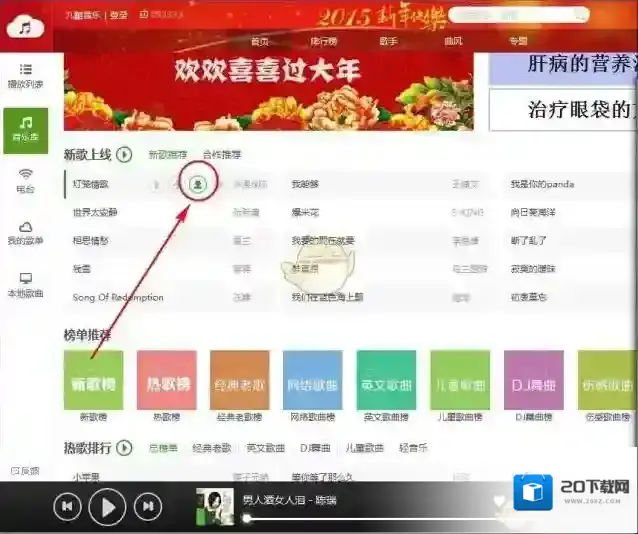Viewport: 638px width, 534px height.
Task: Open the album cover of playing song
Action: 215,506
